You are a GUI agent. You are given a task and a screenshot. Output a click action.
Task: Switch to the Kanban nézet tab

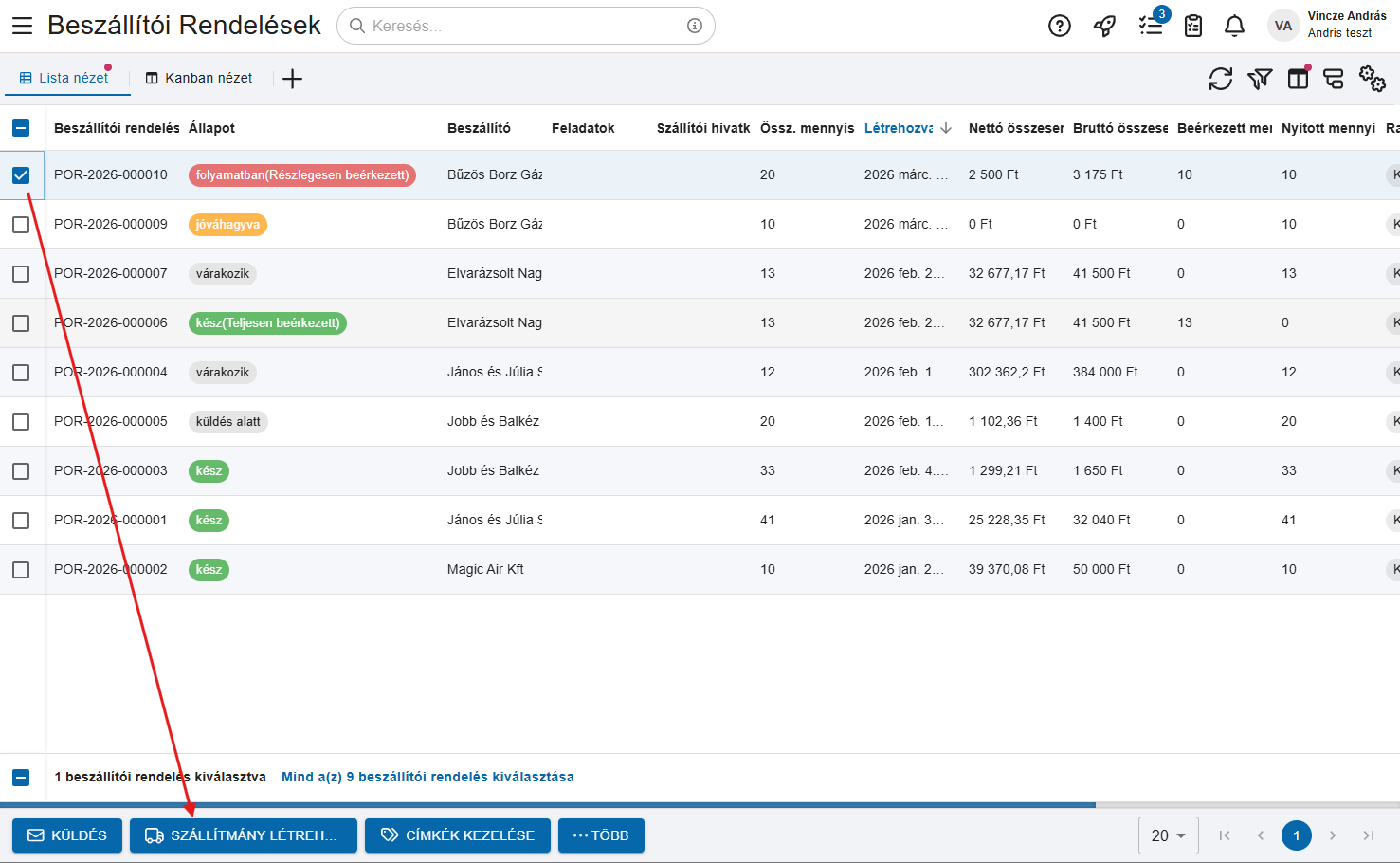click(199, 78)
